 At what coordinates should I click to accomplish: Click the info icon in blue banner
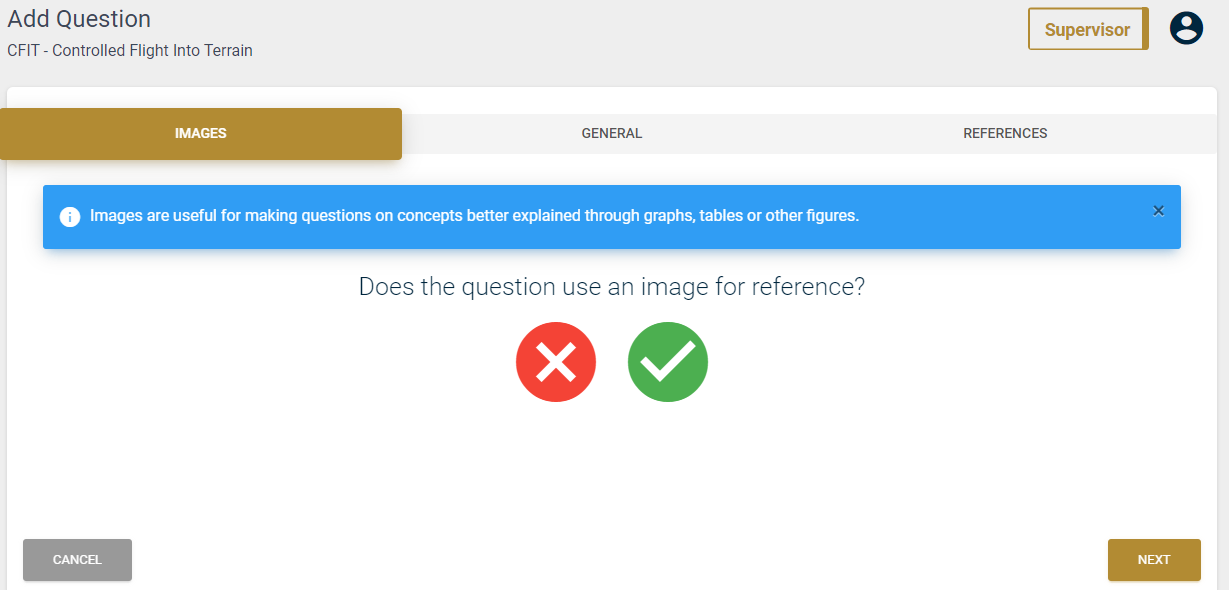click(x=70, y=217)
